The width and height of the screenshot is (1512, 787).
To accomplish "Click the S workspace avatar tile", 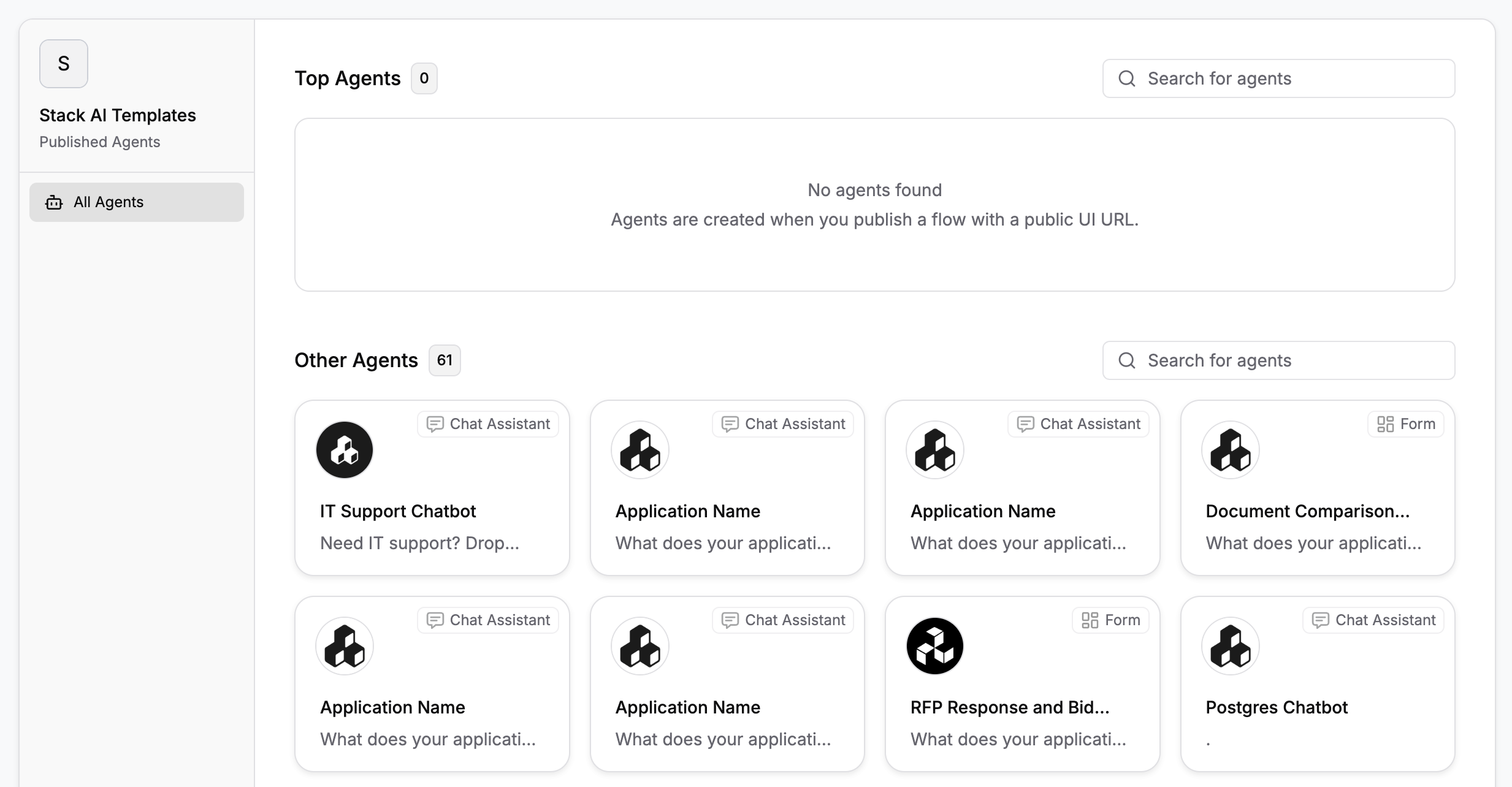I will [x=64, y=64].
